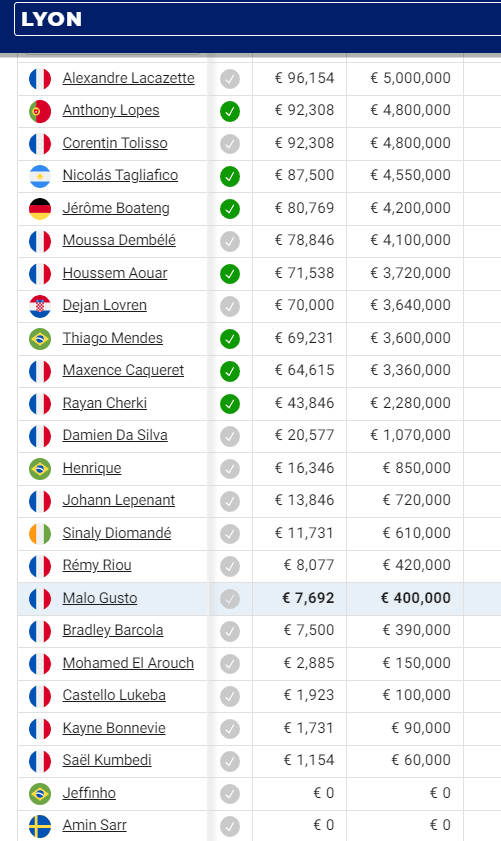Open Bradley Barcola player link

pyautogui.click(x=113, y=630)
